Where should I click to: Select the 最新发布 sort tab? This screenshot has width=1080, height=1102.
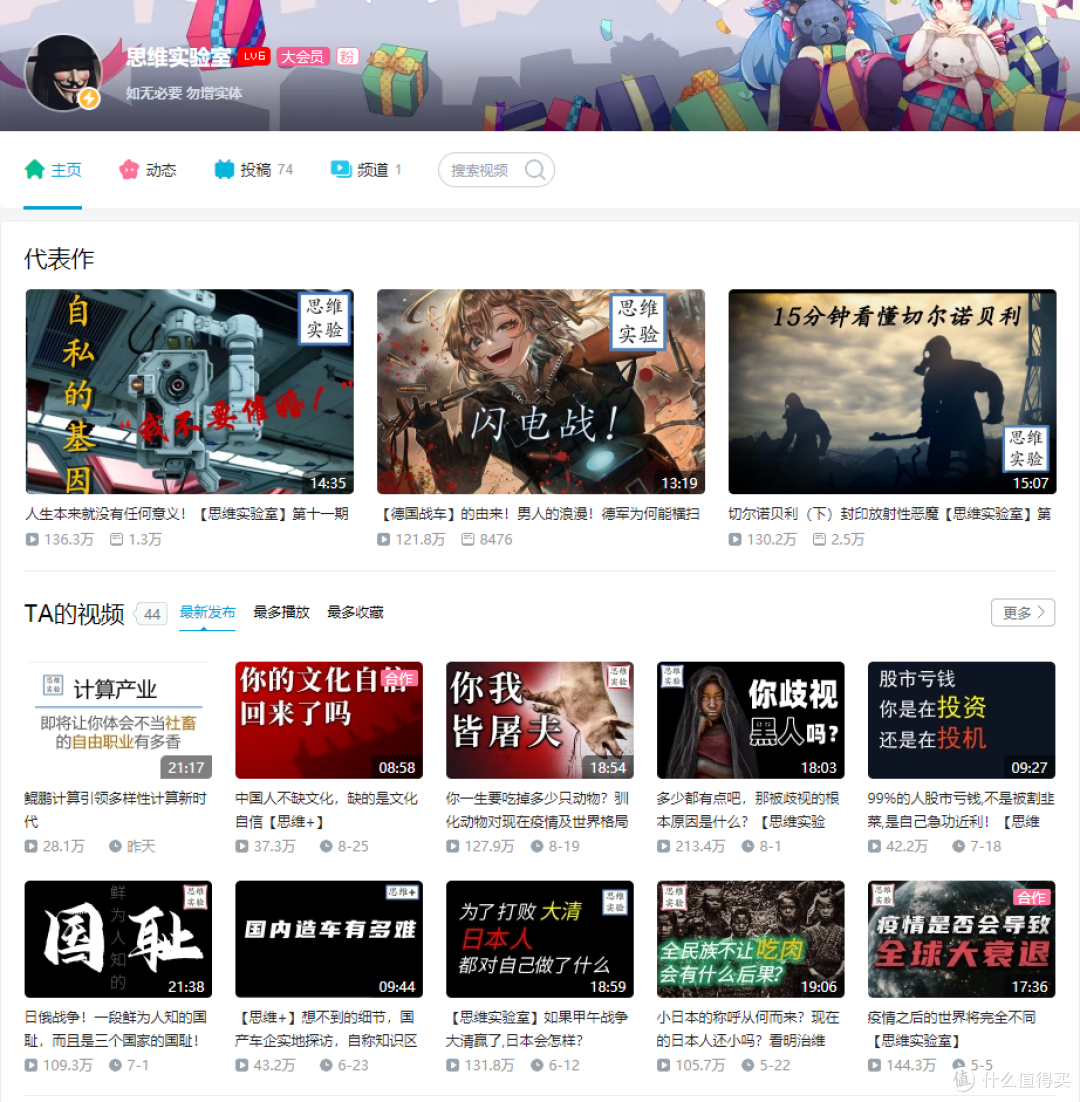click(207, 612)
